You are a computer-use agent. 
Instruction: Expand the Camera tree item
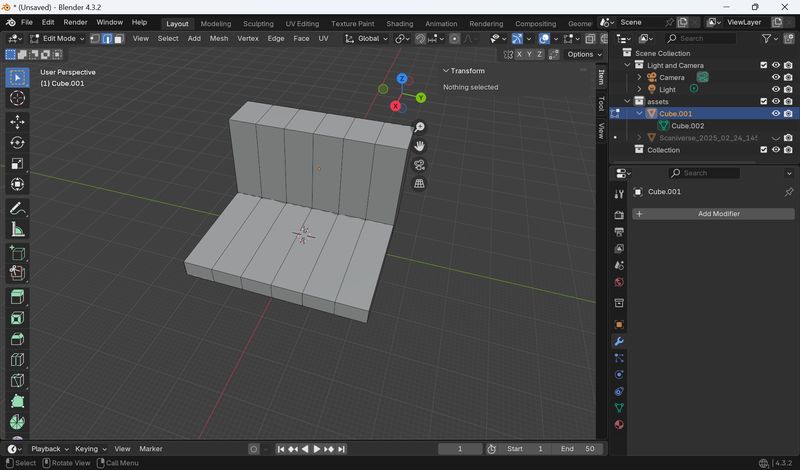pos(639,78)
